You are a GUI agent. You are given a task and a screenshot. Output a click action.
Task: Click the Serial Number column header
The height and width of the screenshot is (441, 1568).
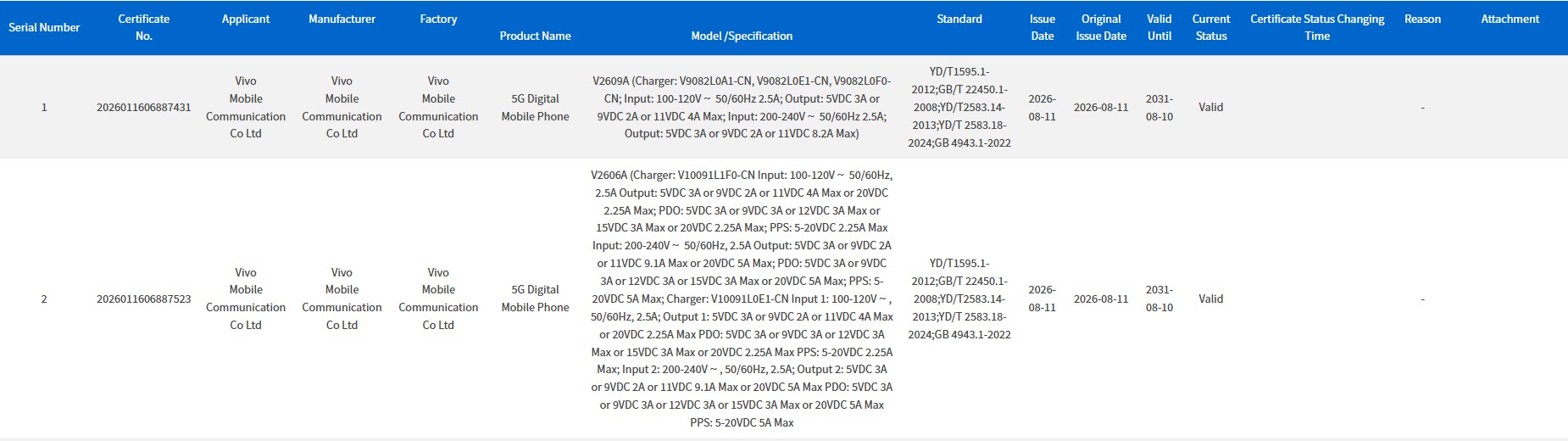tap(44, 27)
